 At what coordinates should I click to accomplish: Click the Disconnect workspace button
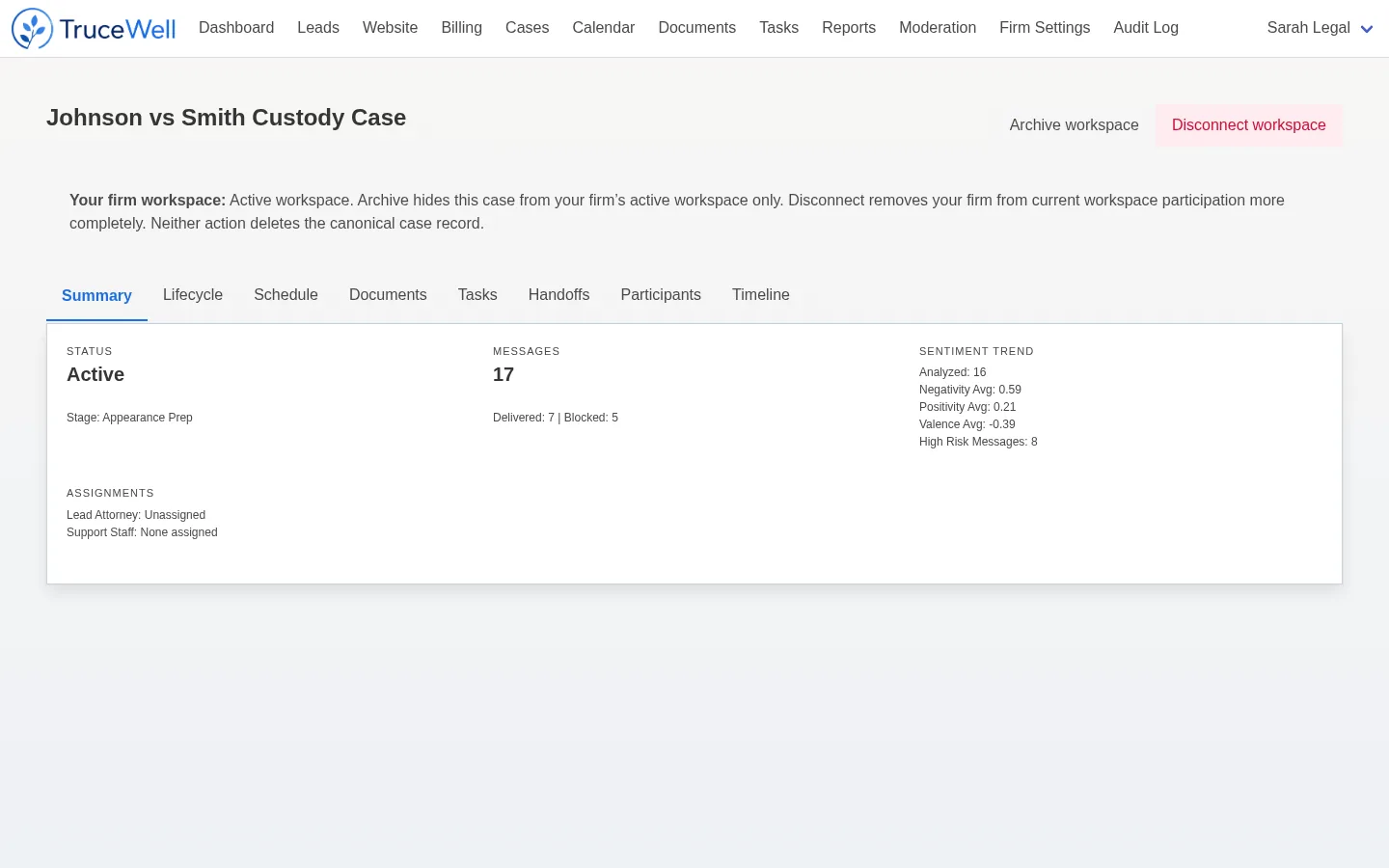[1249, 125]
